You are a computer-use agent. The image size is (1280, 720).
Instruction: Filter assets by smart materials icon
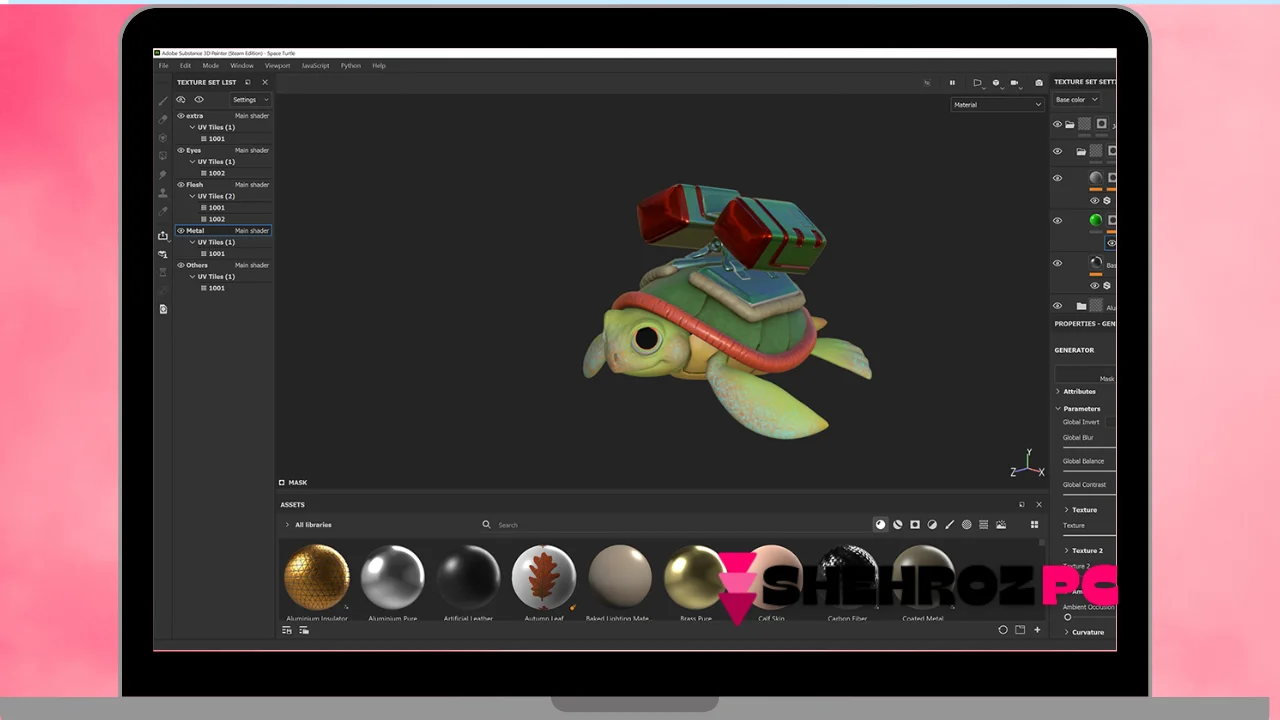[897, 524]
